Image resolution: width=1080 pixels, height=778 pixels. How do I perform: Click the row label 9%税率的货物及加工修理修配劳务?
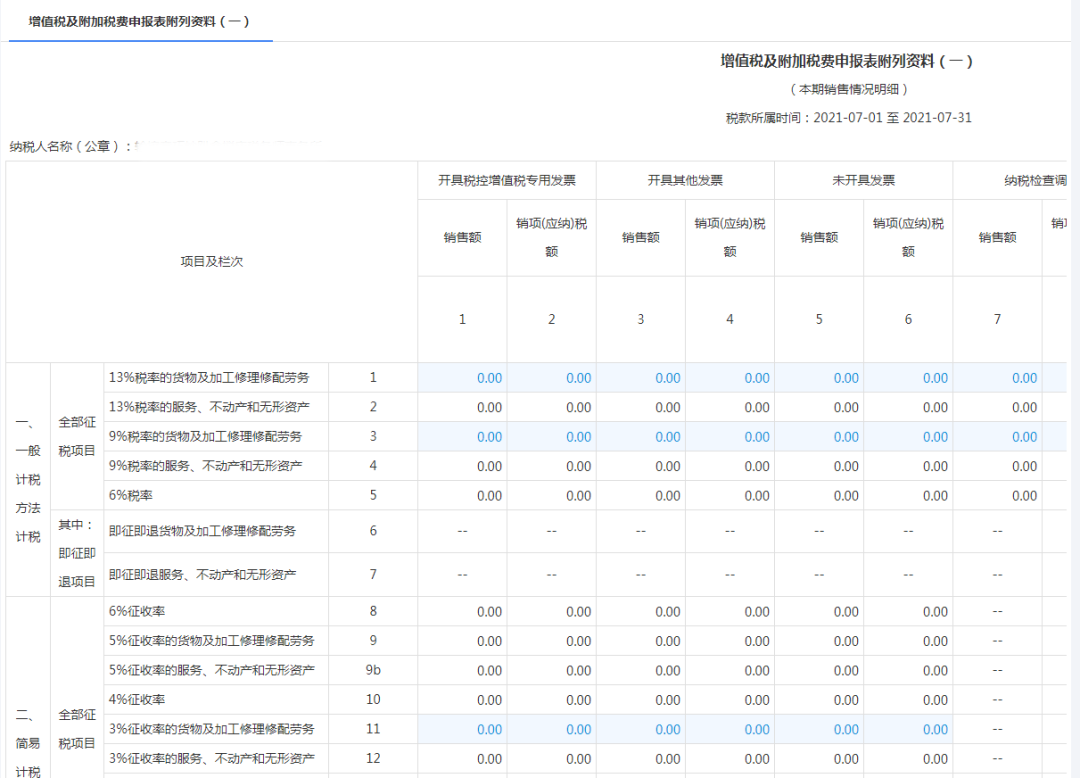(x=205, y=437)
